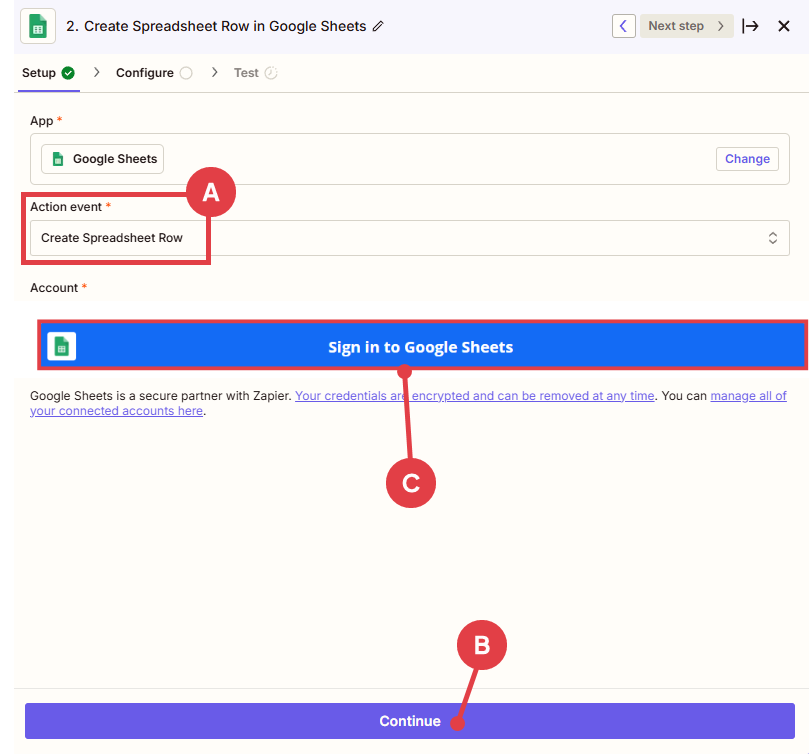Open the Action event dropdown field
This screenshot has width=809, height=754.
click(400, 238)
